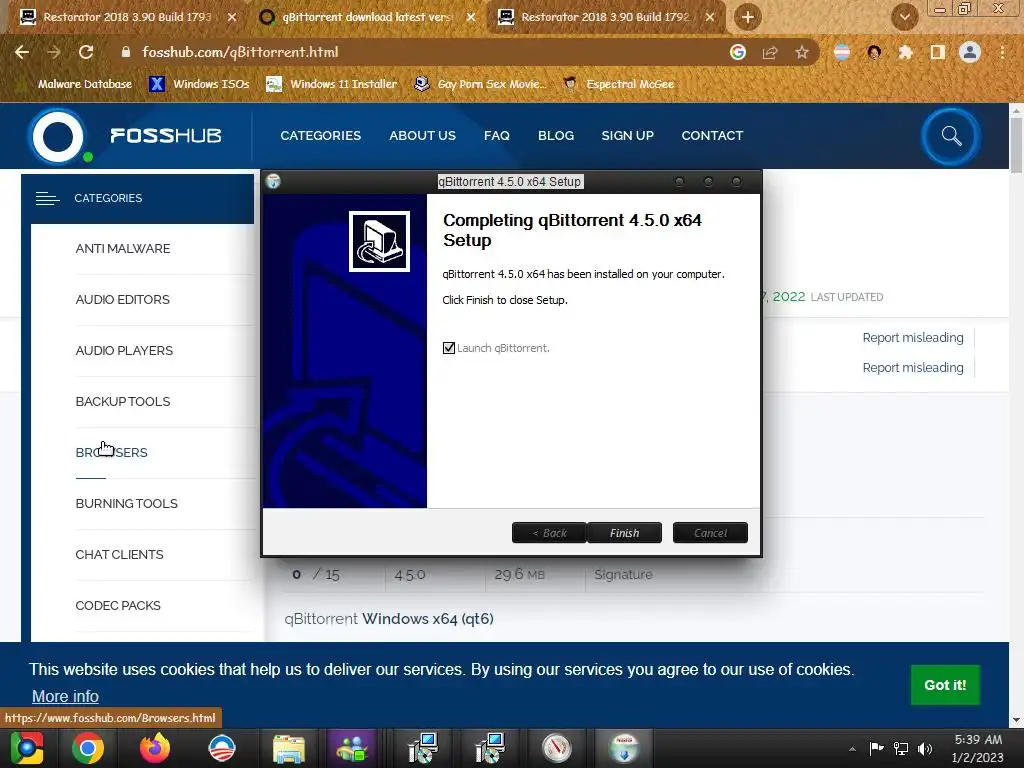Click the Finish button in qBittorrent Setup
The image size is (1024, 768).
click(624, 533)
